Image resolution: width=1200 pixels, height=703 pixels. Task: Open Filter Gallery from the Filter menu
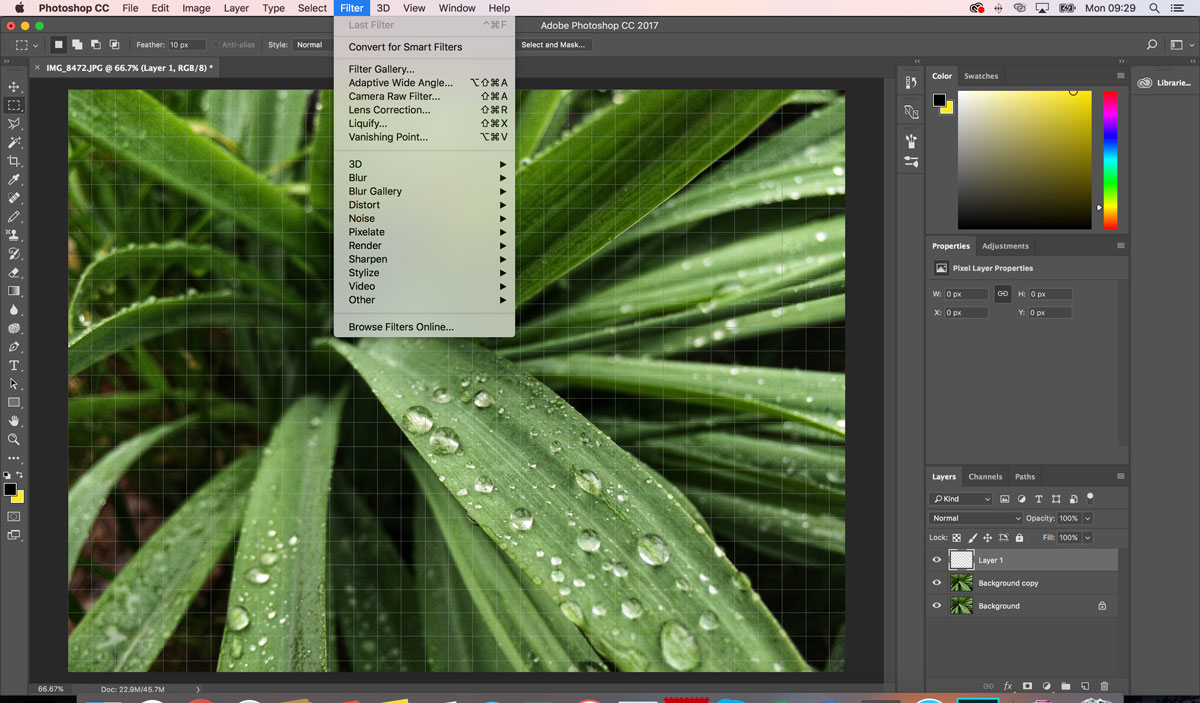pyautogui.click(x=380, y=68)
